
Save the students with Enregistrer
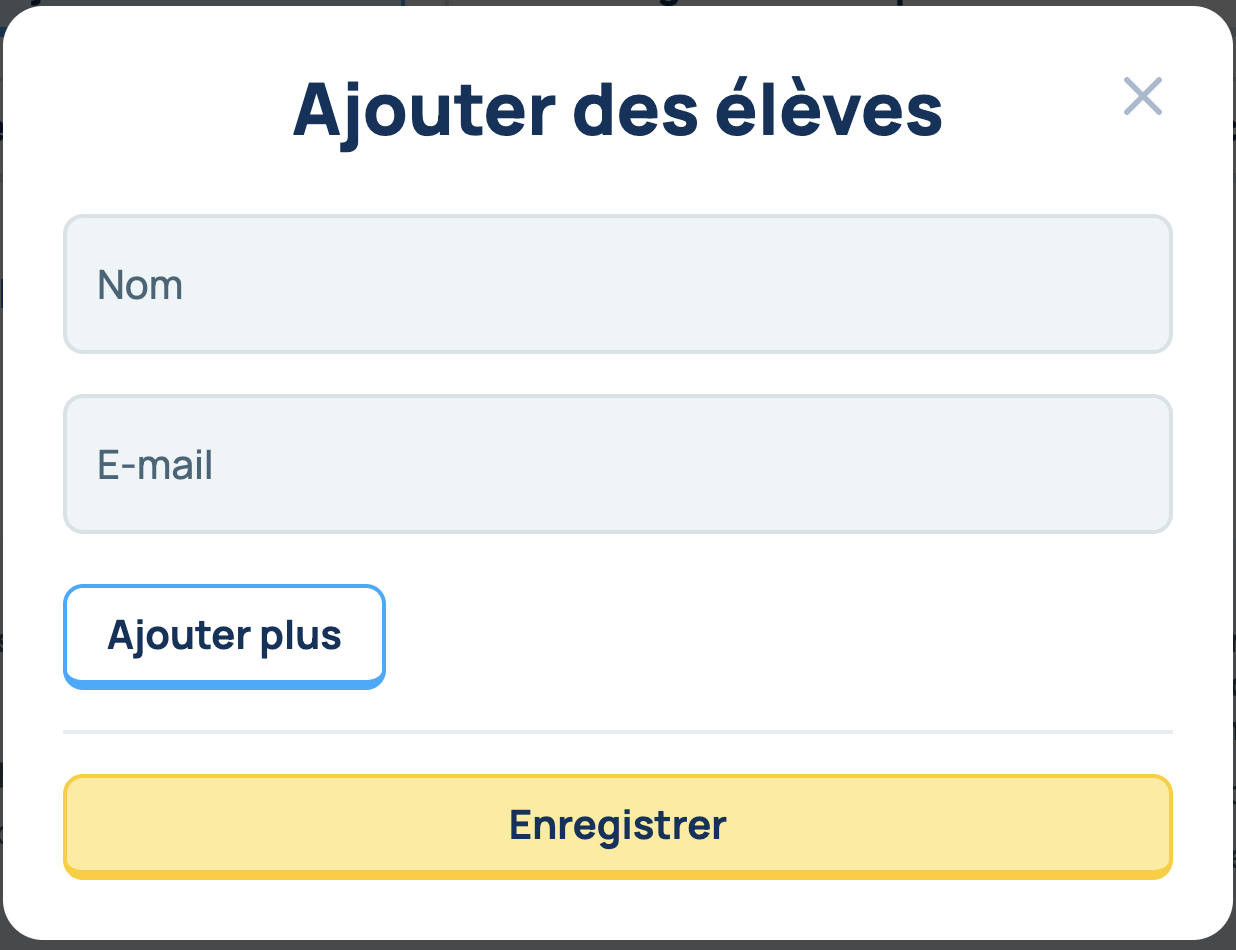617,826
